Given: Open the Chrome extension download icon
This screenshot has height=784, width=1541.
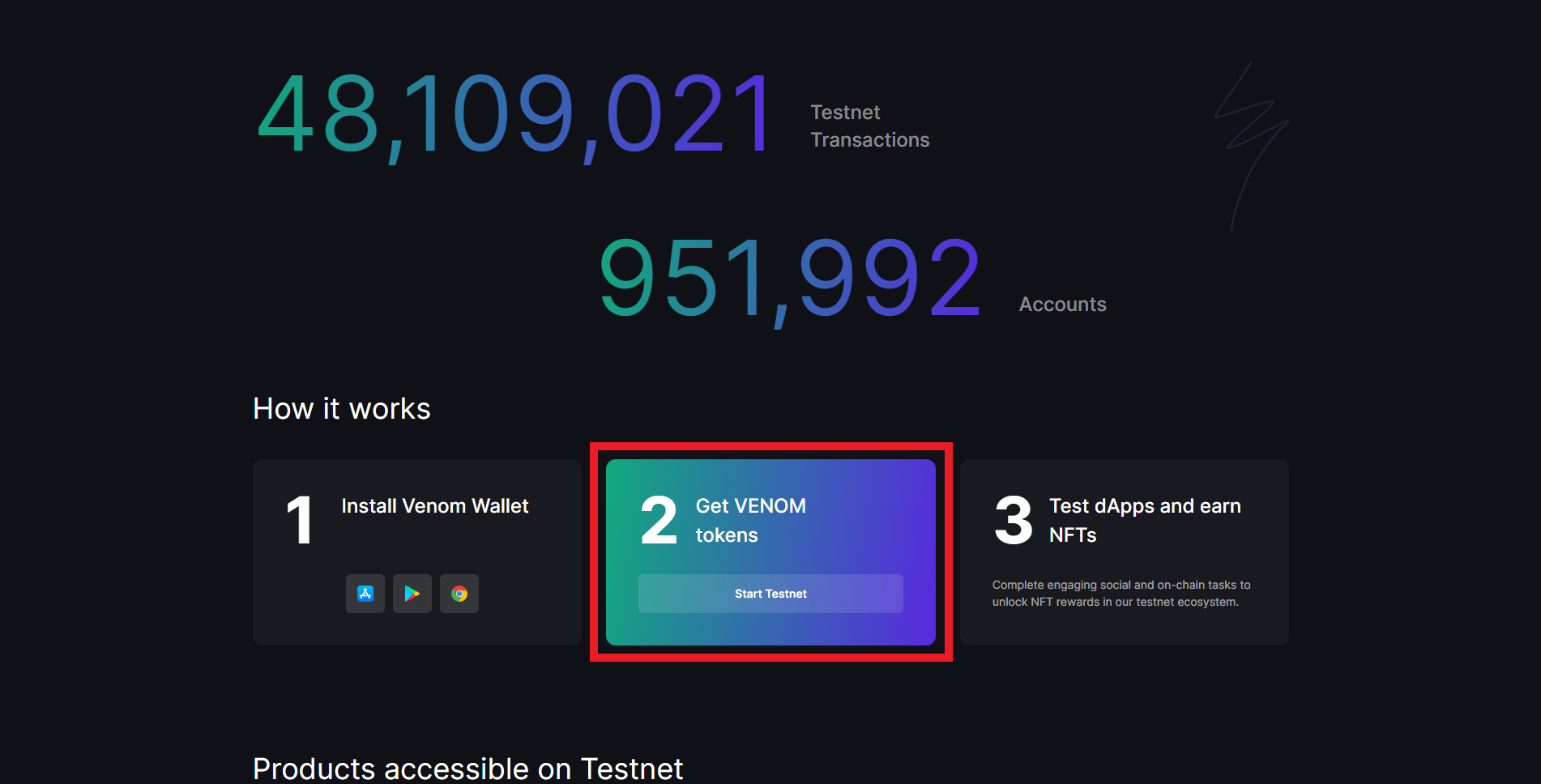Looking at the screenshot, I should (459, 594).
